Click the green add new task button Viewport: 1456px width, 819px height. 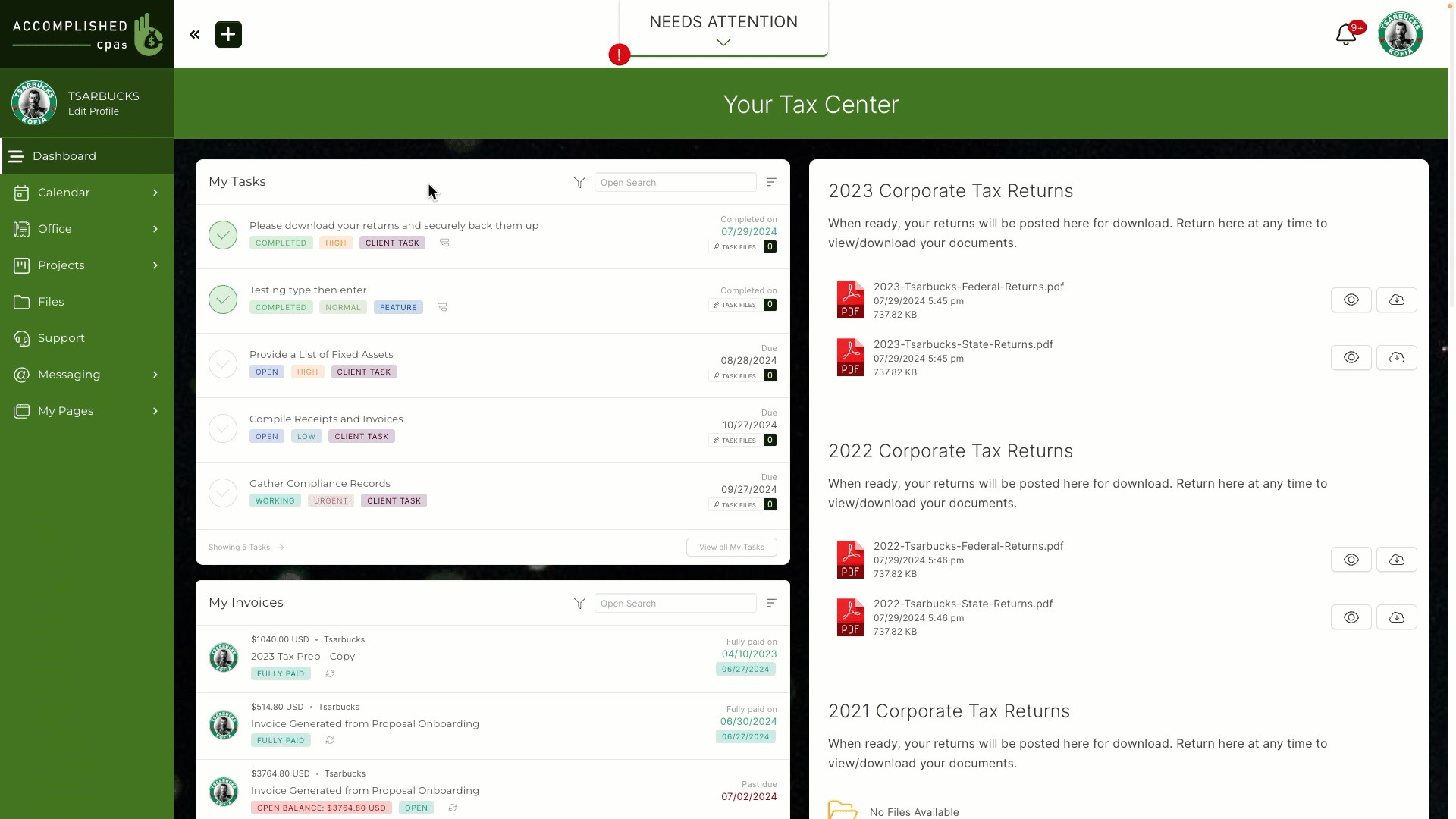228,34
